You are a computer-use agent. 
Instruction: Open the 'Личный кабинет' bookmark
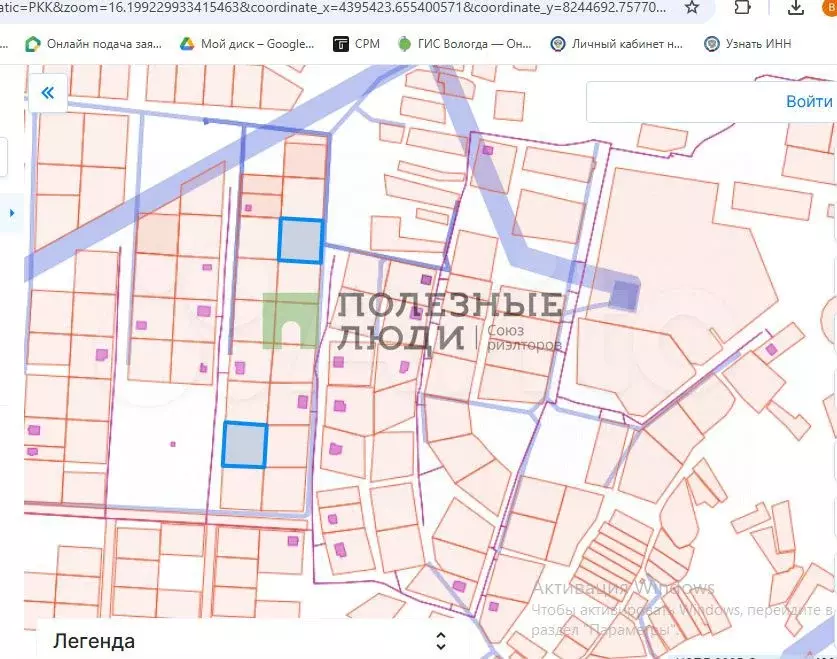pyautogui.click(x=616, y=44)
